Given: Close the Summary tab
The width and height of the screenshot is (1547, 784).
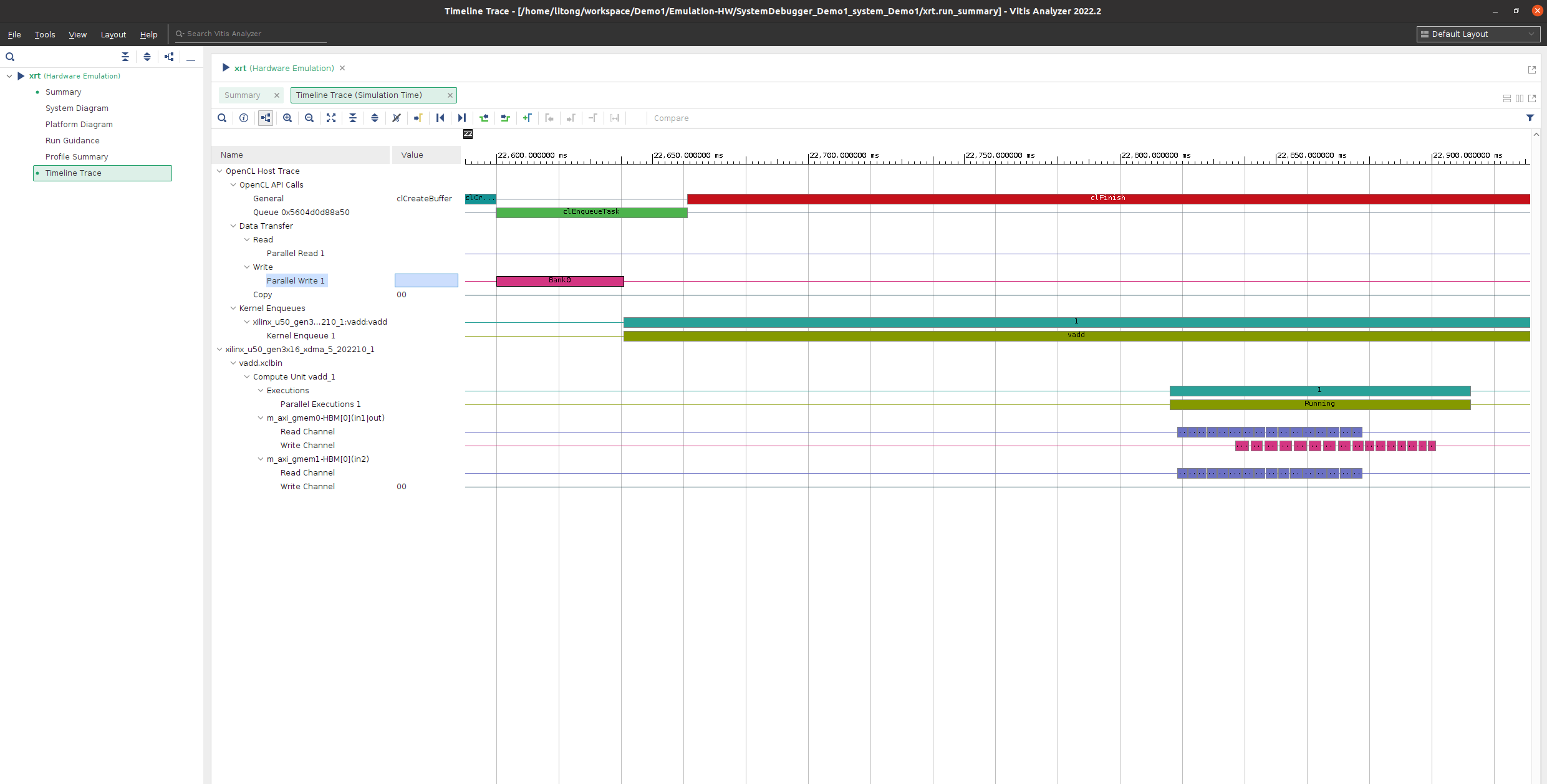Looking at the screenshot, I should pyautogui.click(x=277, y=95).
